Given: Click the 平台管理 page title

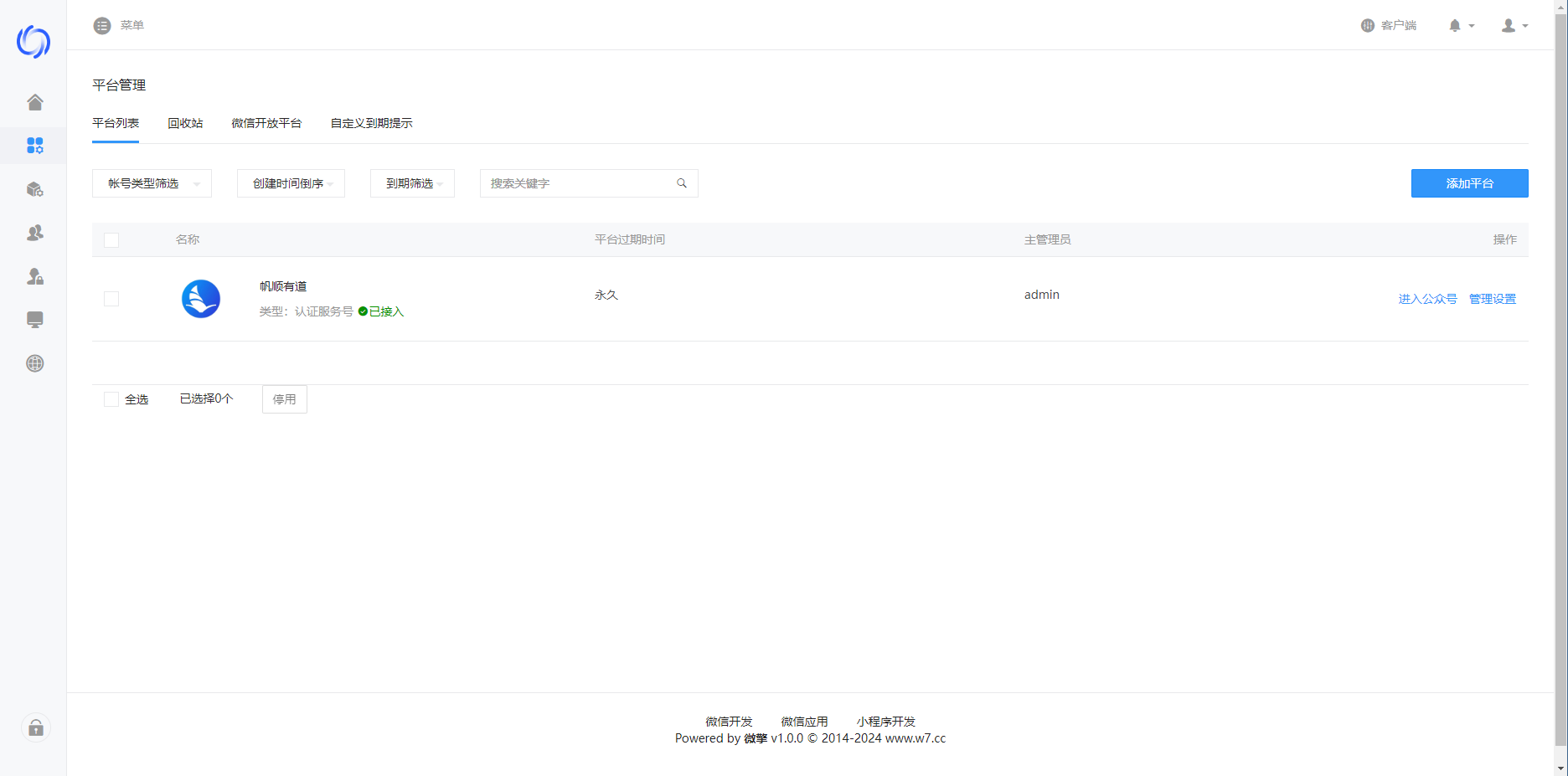Looking at the screenshot, I should (119, 85).
